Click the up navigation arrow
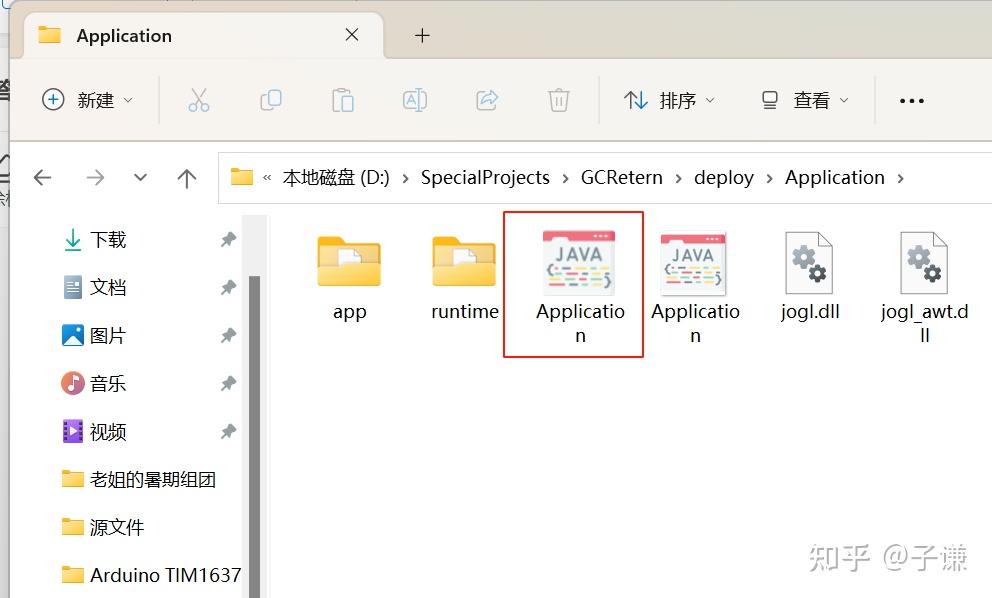This screenshot has width=992, height=598. [186, 177]
